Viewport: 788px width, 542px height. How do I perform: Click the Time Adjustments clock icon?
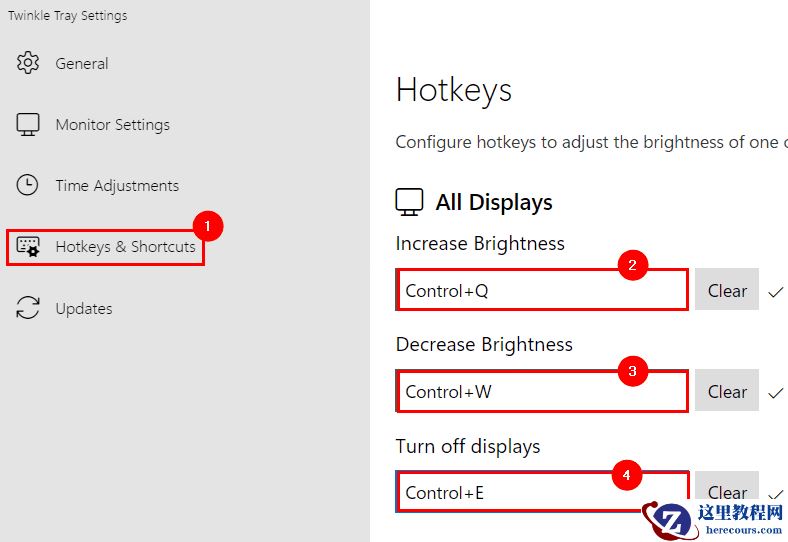click(28, 185)
